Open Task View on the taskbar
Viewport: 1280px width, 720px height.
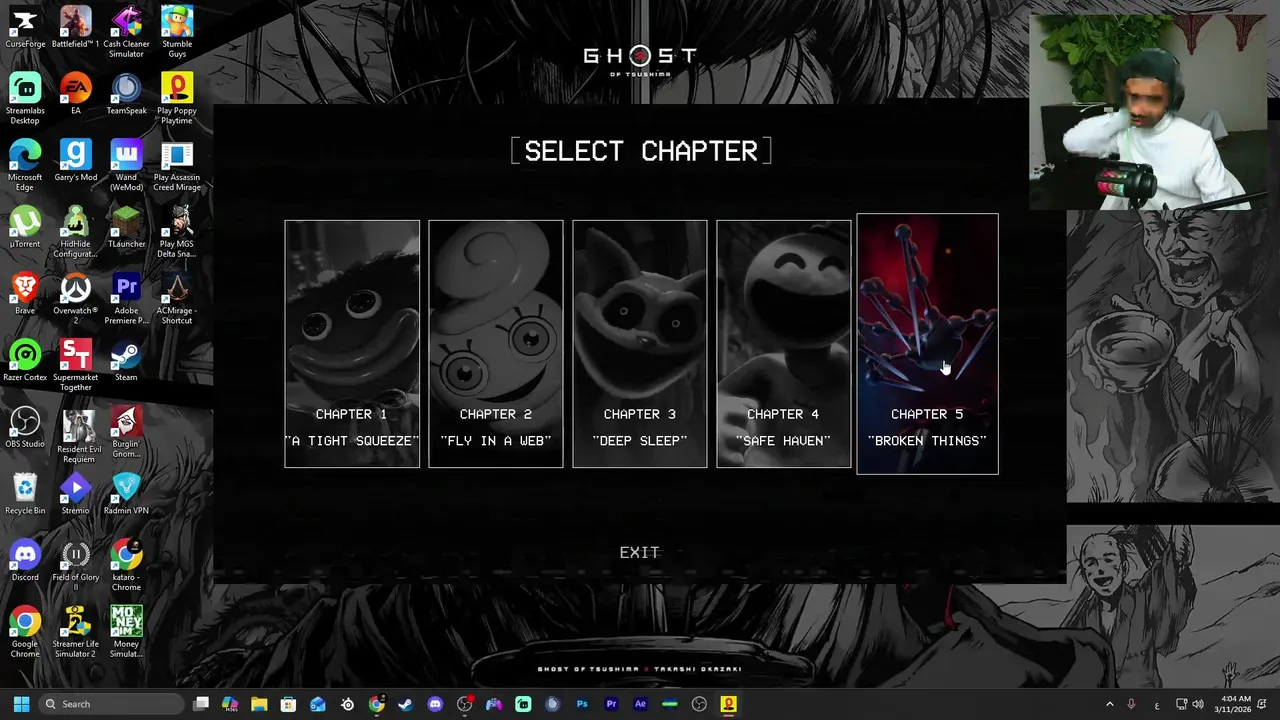(201, 704)
